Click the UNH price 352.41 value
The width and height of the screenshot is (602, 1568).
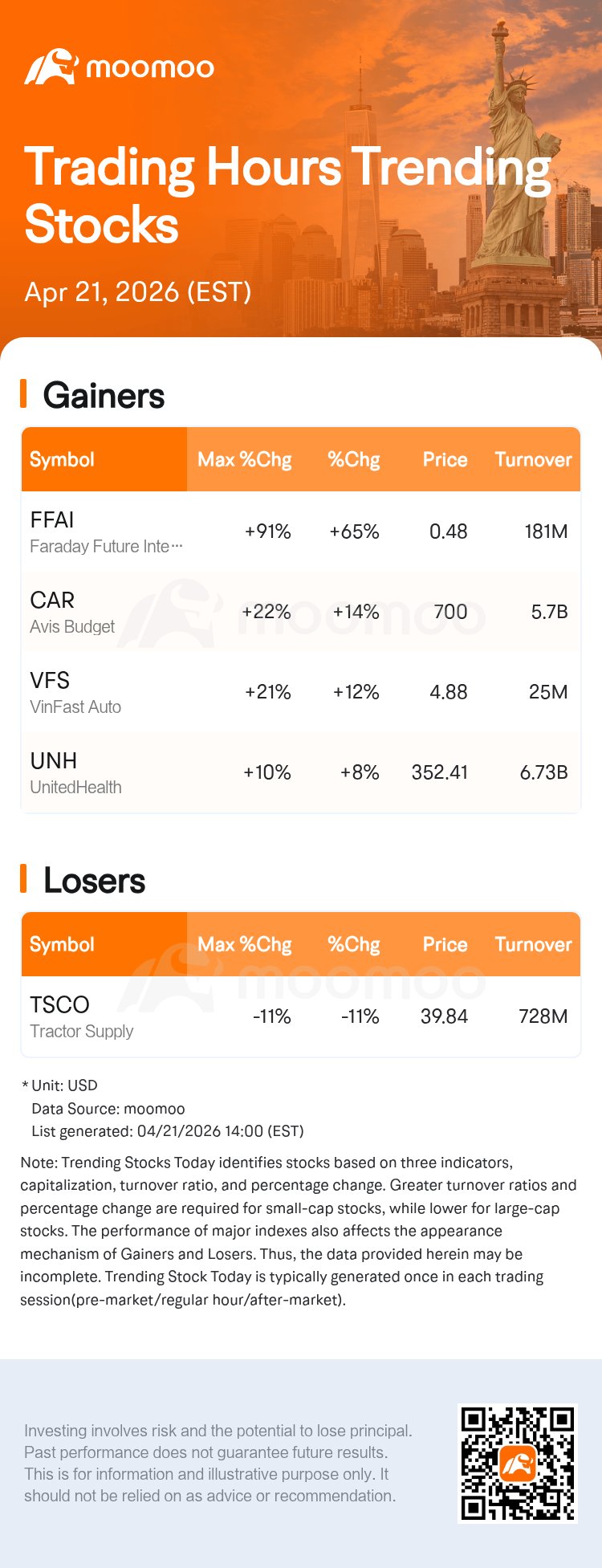click(x=439, y=772)
